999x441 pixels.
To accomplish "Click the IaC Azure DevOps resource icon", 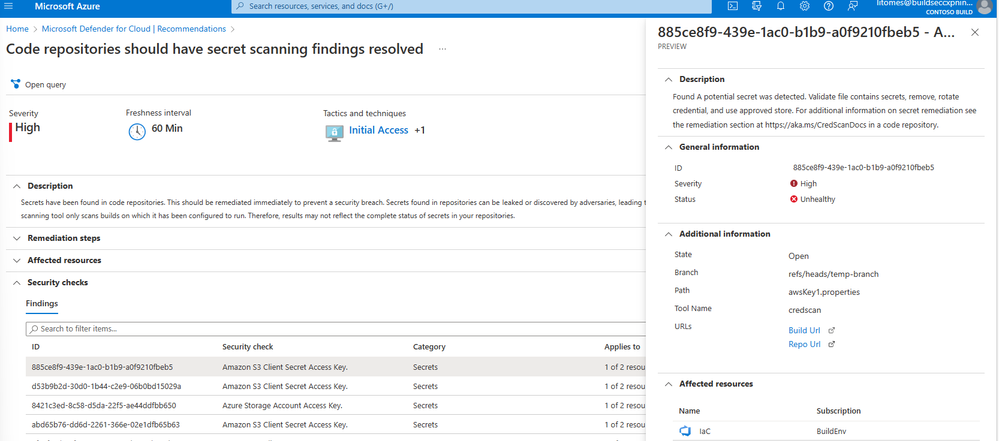I will [686, 431].
